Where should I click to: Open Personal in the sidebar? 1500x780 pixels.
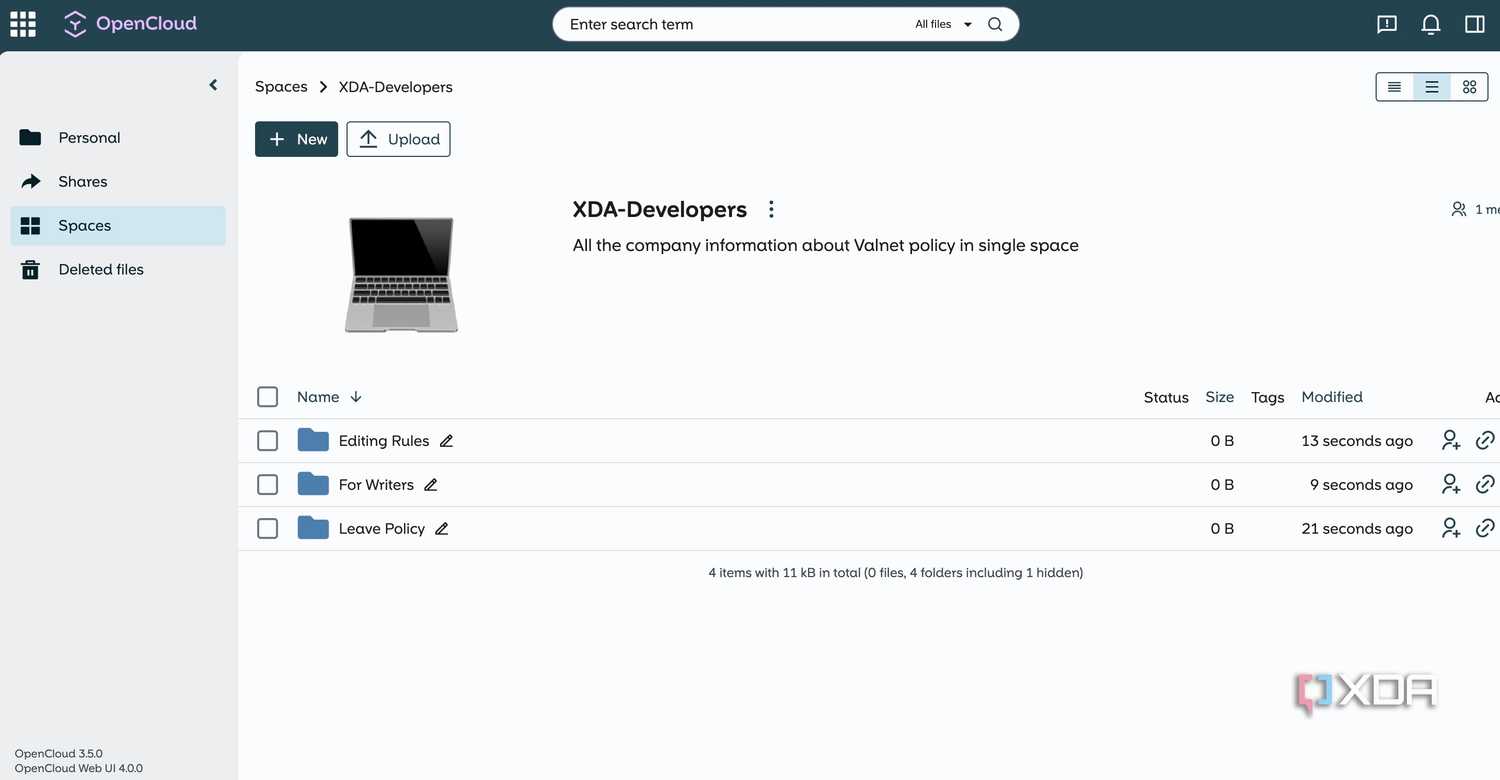point(118,138)
